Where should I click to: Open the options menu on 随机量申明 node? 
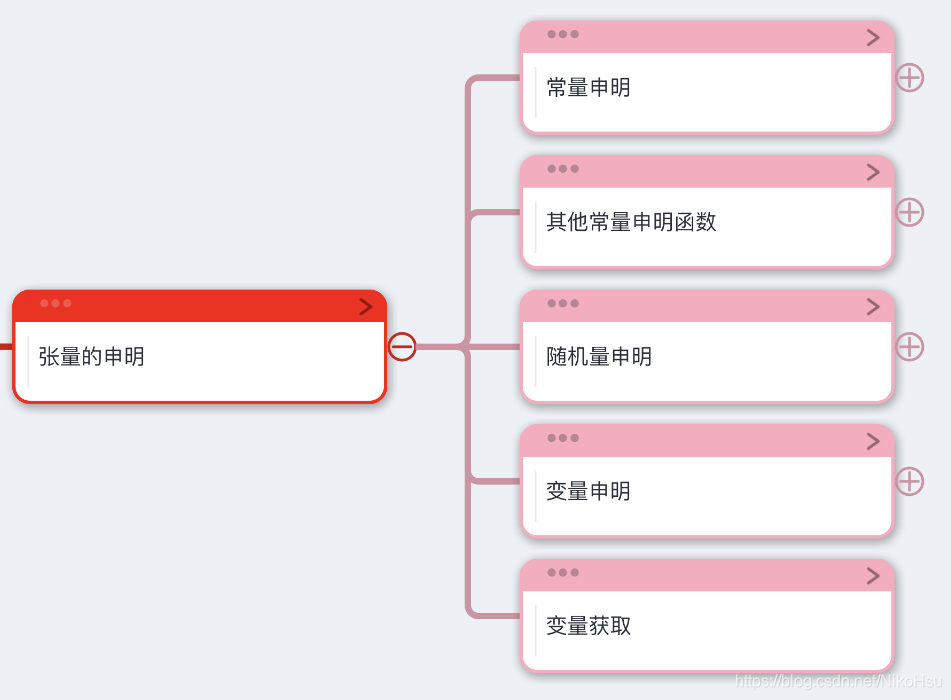coord(563,305)
